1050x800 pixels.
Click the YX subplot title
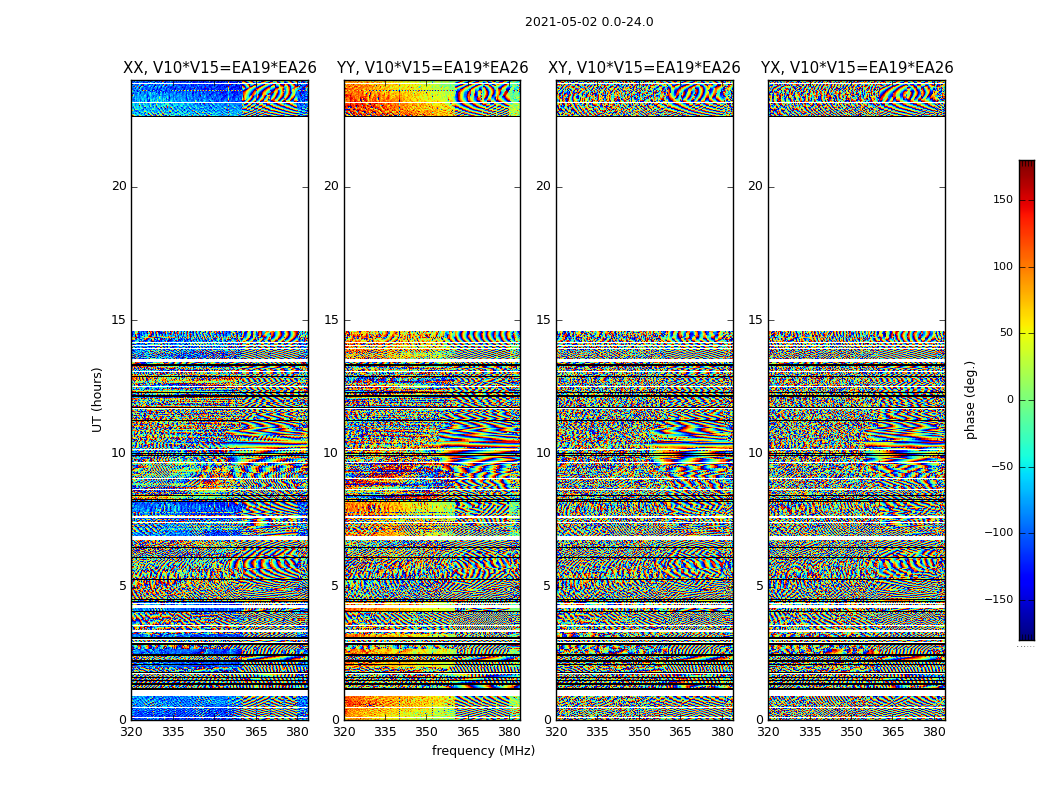(x=857, y=68)
